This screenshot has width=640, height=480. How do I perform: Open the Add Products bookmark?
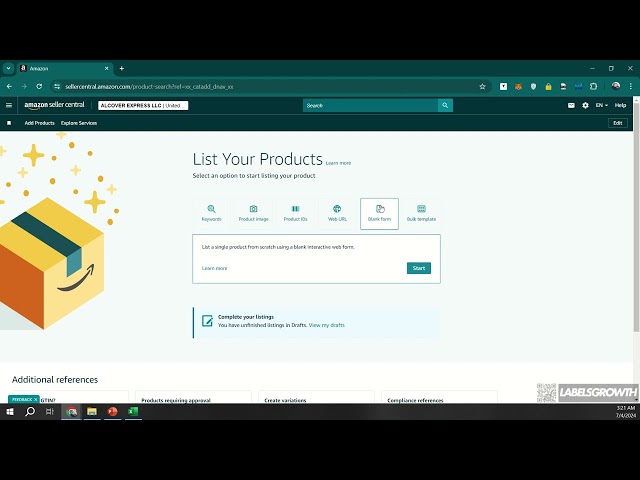point(39,123)
